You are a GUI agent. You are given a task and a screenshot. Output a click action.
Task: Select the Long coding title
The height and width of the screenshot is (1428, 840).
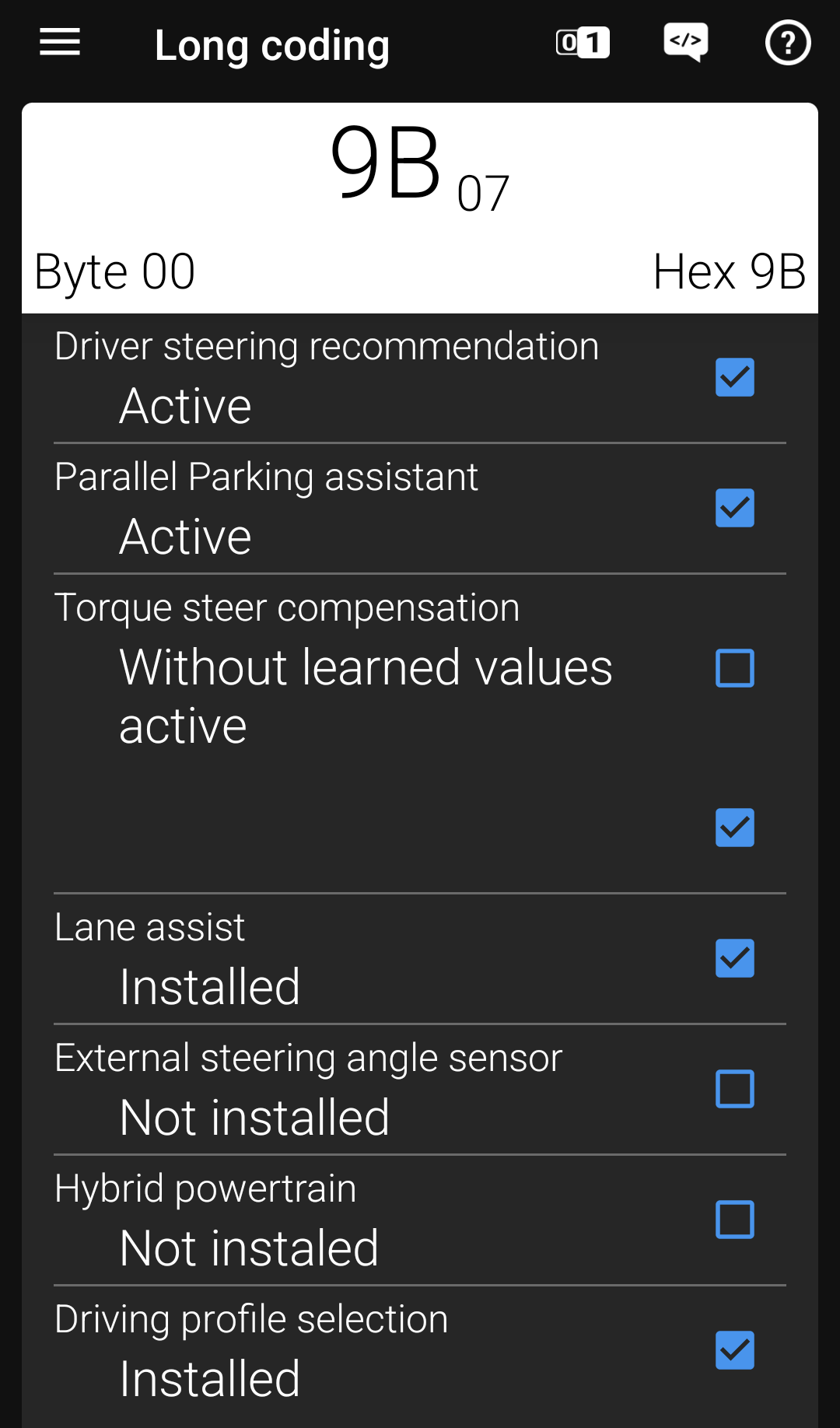[x=272, y=45]
